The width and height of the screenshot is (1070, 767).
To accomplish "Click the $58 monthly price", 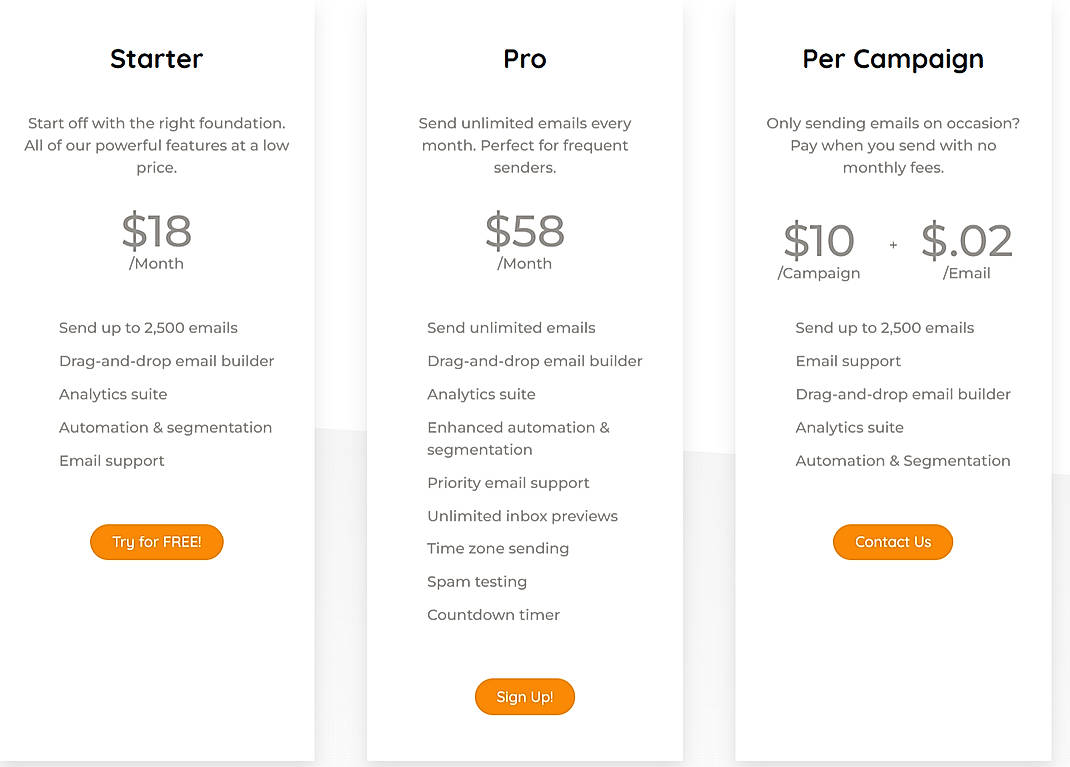I will 524,232.
